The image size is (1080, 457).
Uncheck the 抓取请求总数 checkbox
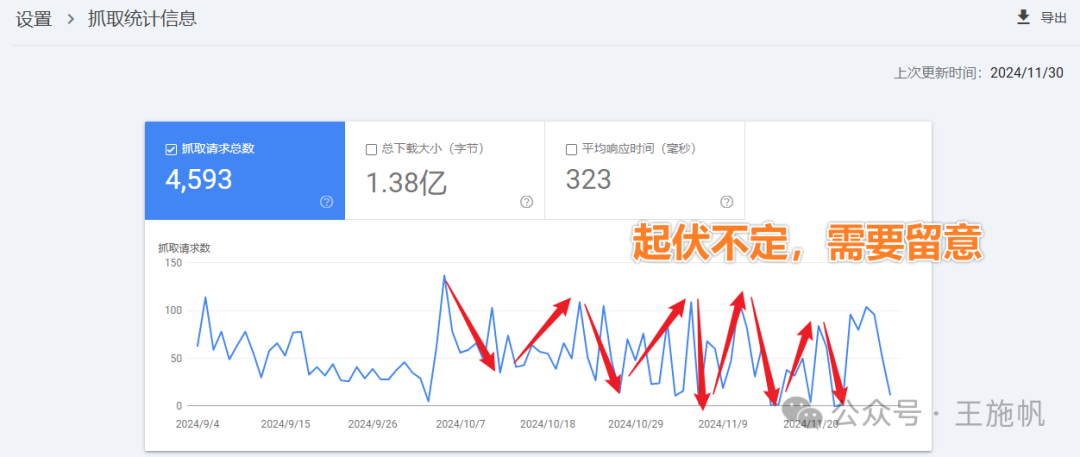tap(171, 149)
